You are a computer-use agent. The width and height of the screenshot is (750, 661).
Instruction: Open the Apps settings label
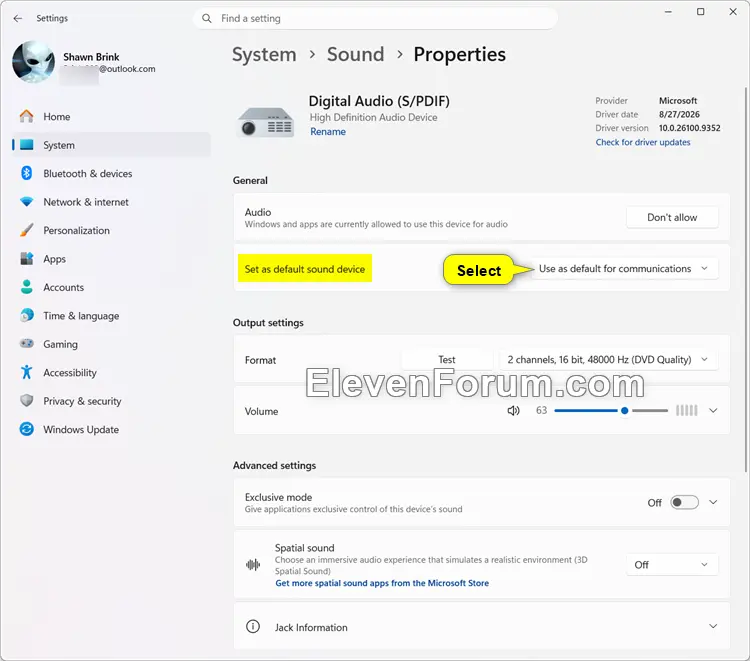pos(54,259)
